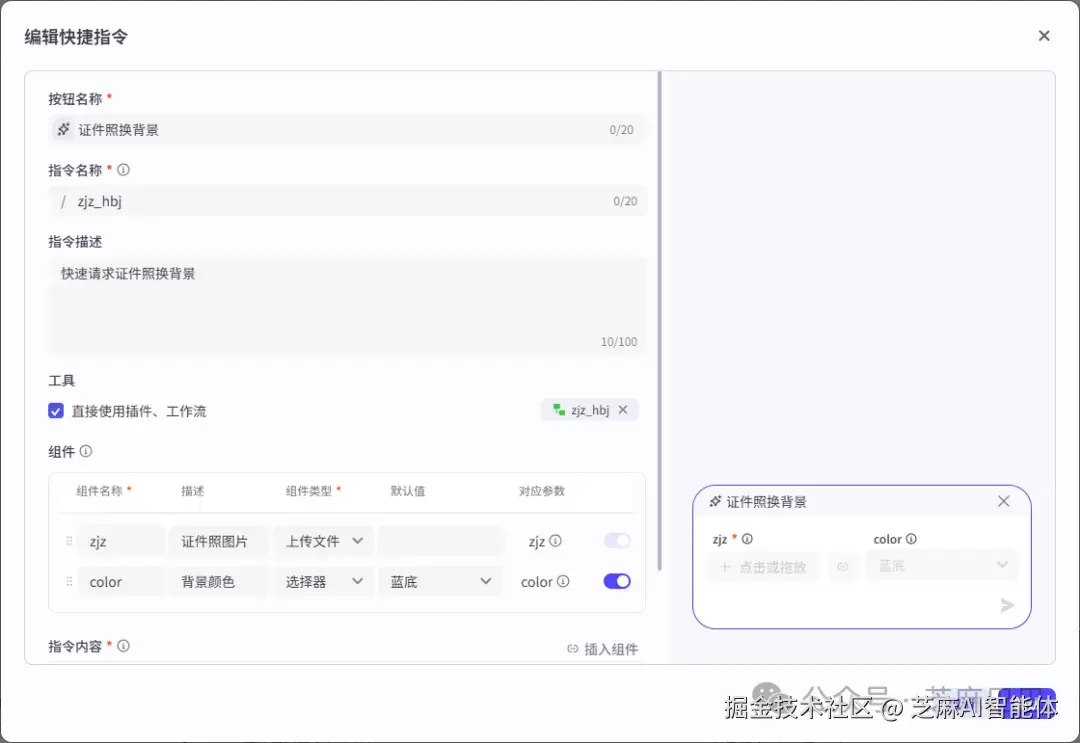Toggle 直接使用插件、工作流 checkbox
The image size is (1080, 743).
[x=56, y=411]
